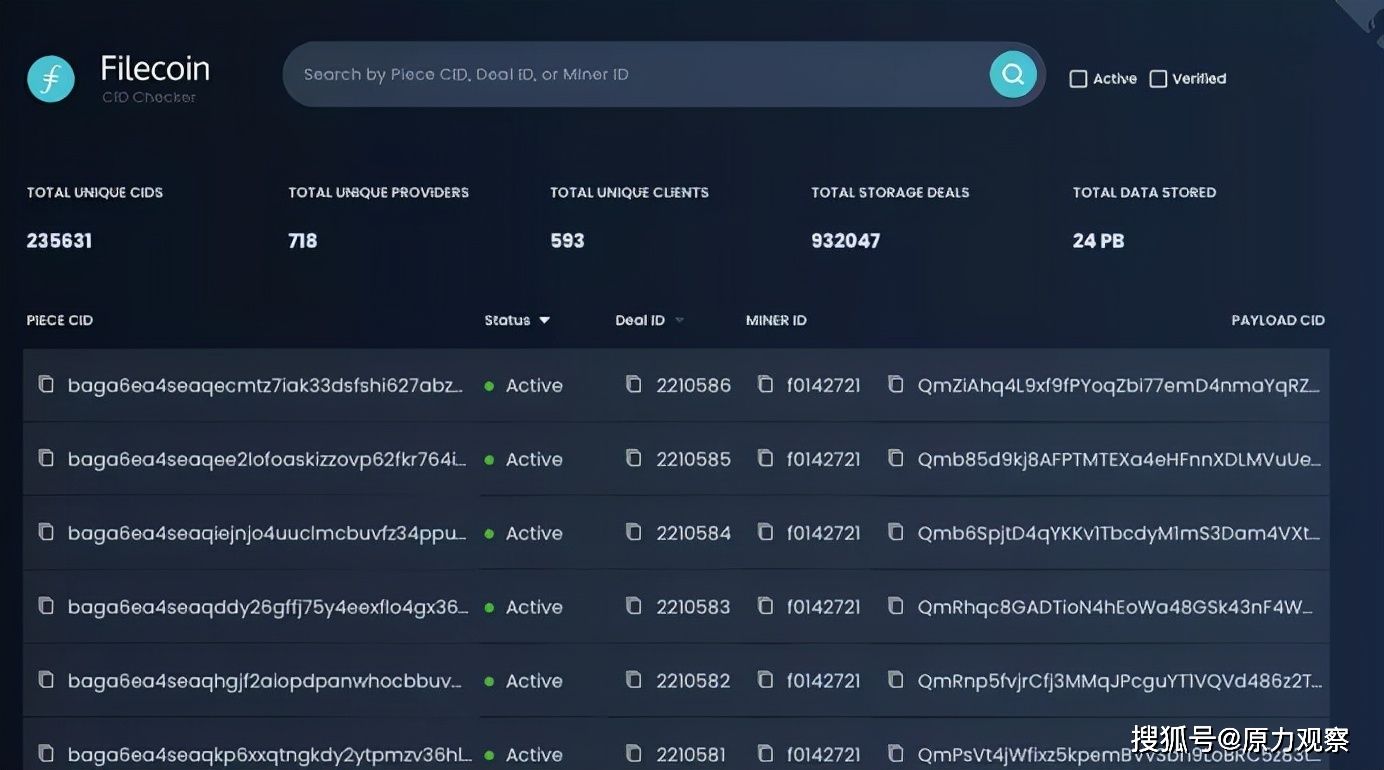Open payload CID QmRhqc8GADTioN4hEoWa48GSk43nF4W

(1115, 608)
